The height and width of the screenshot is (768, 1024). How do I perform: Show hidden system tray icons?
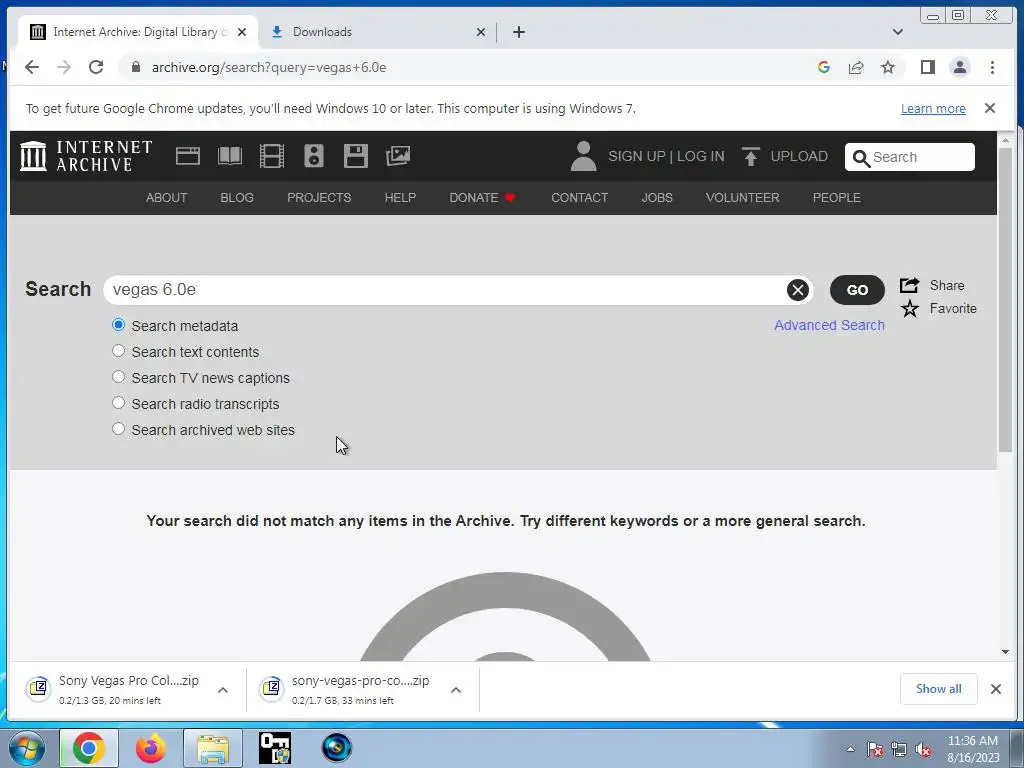[850, 749]
